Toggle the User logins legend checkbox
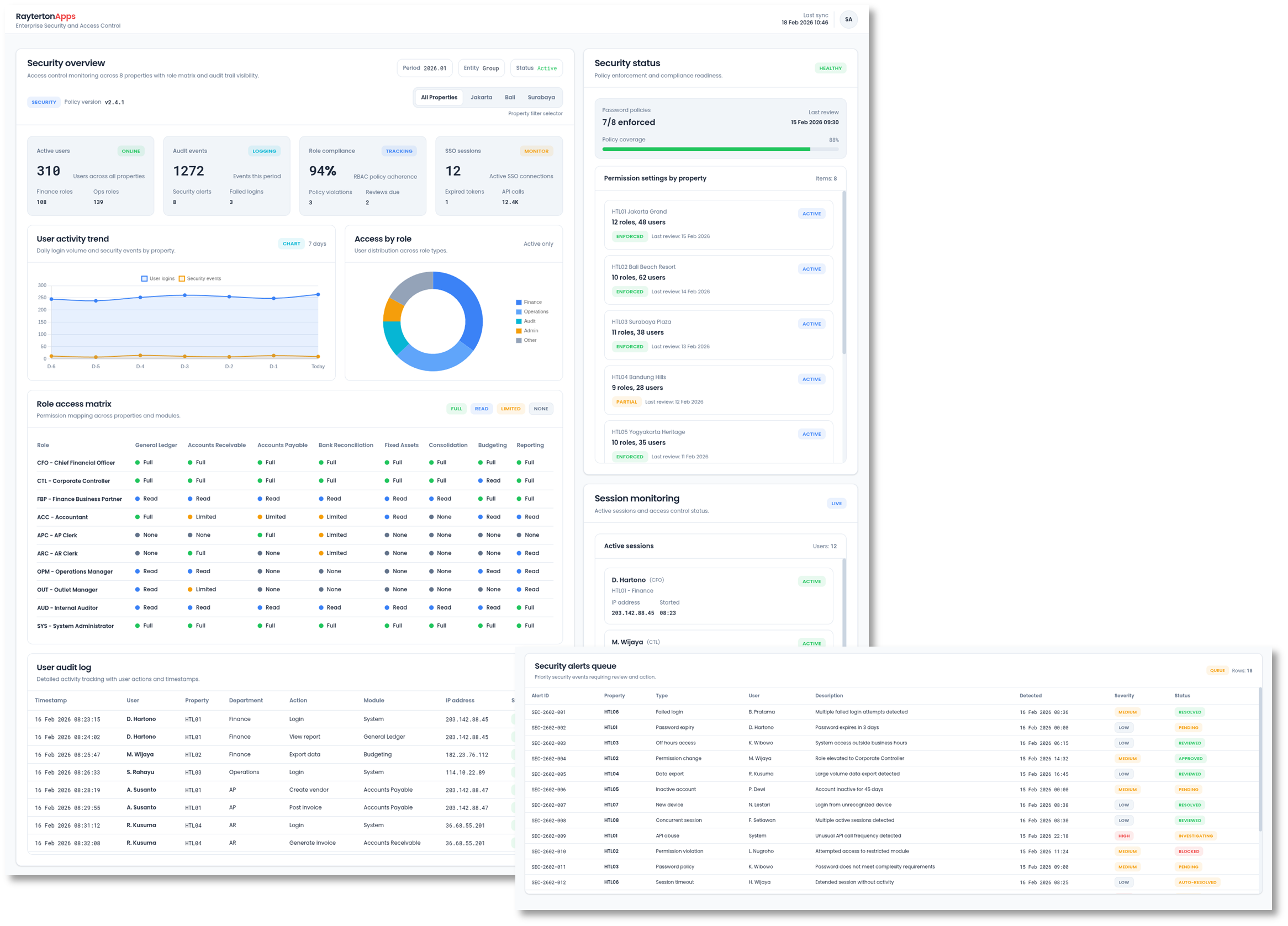Viewport: 1288px width, 926px height. [144, 278]
